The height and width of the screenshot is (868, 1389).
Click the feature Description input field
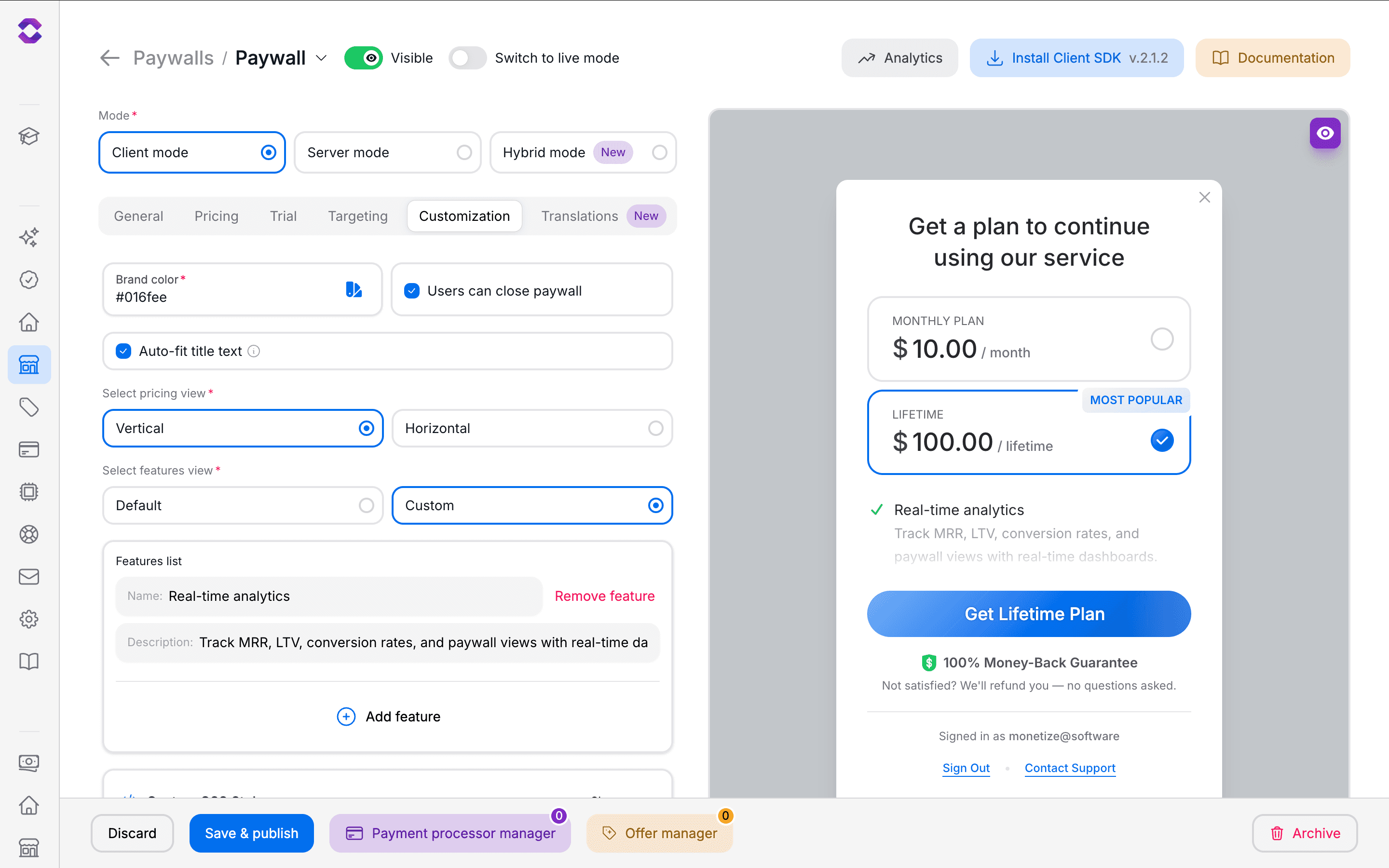(x=423, y=642)
